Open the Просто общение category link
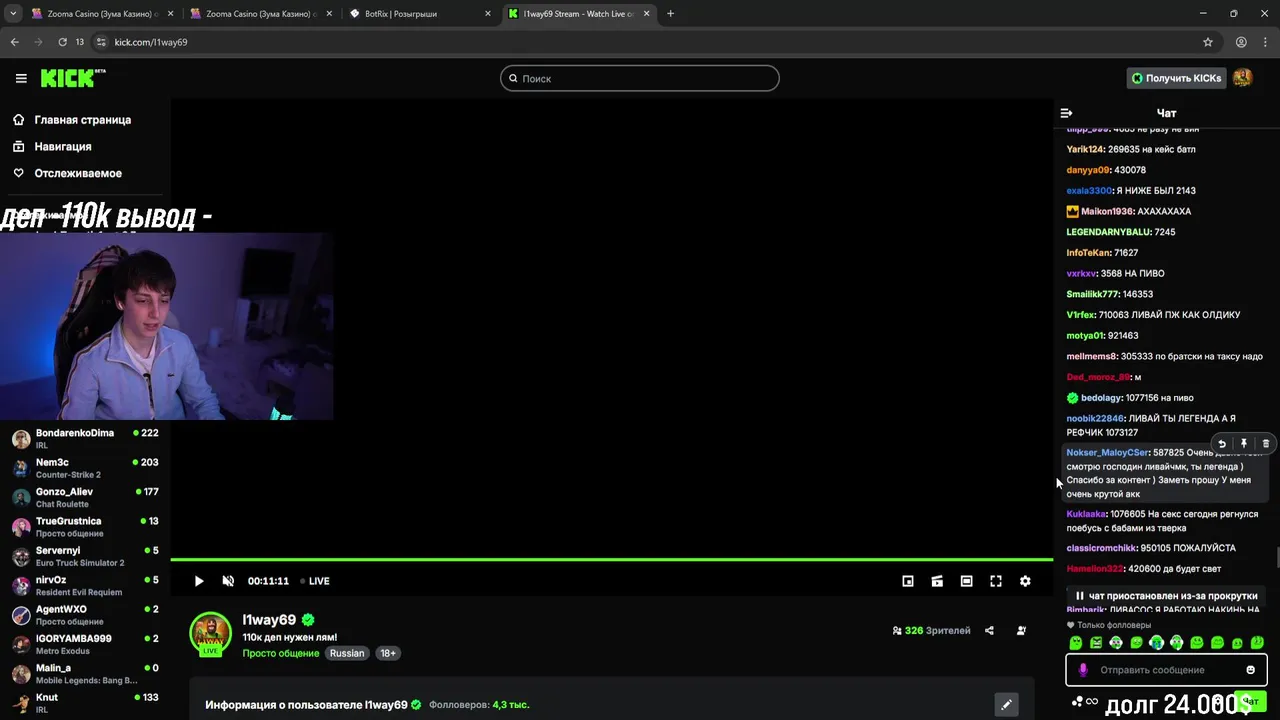The height and width of the screenshot is (720, 1280). click(282, 653)
